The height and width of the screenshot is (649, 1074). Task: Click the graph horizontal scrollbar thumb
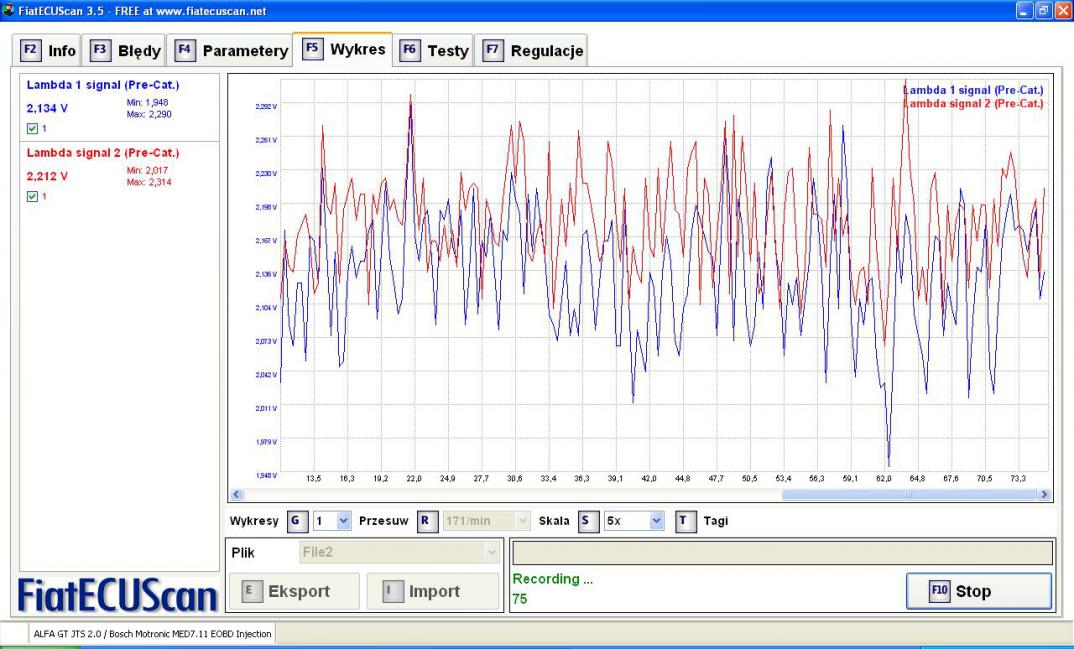[908, 494]
